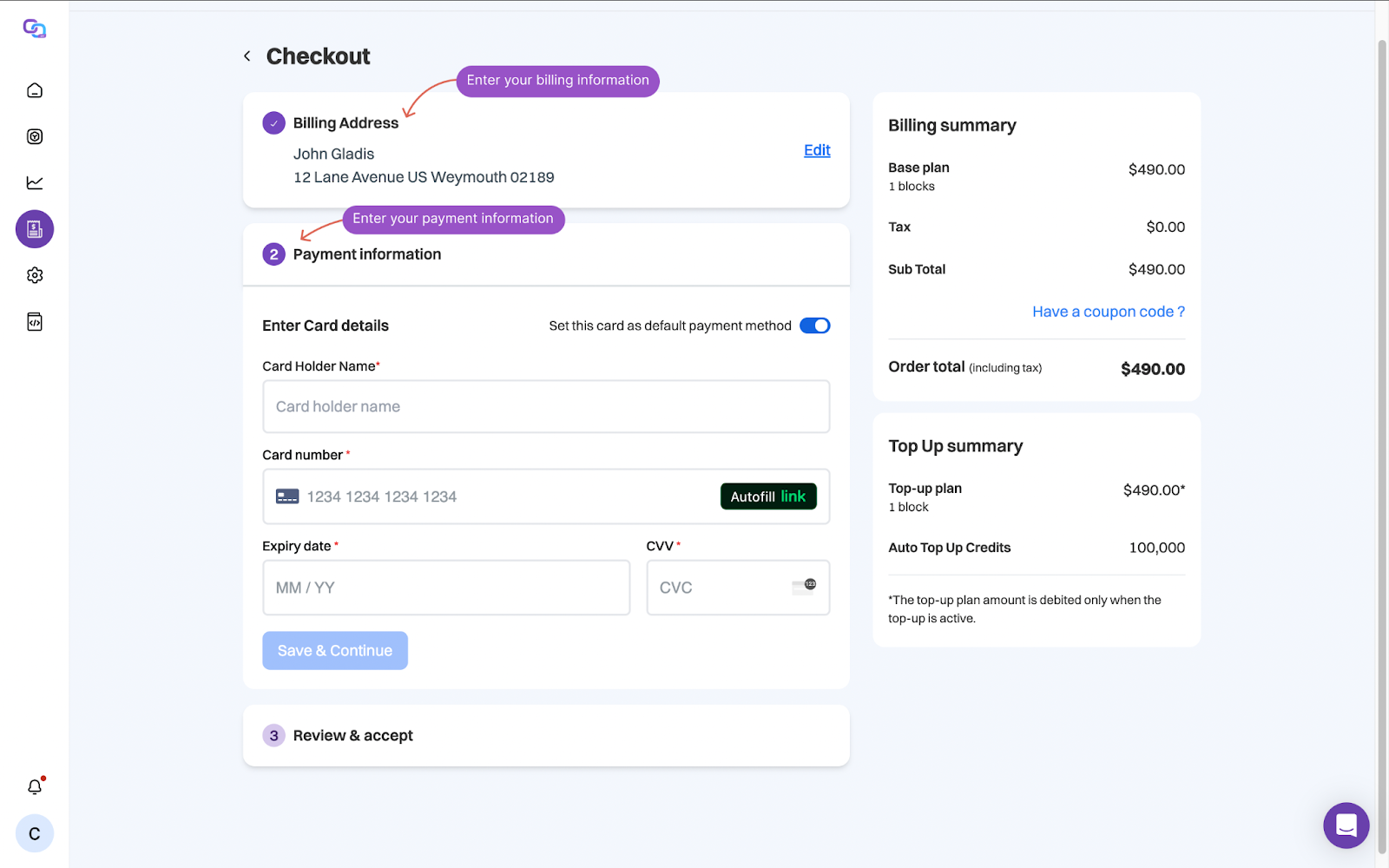Open the target icon in sidebar
Screen dimensions: 1389x868
35,136
